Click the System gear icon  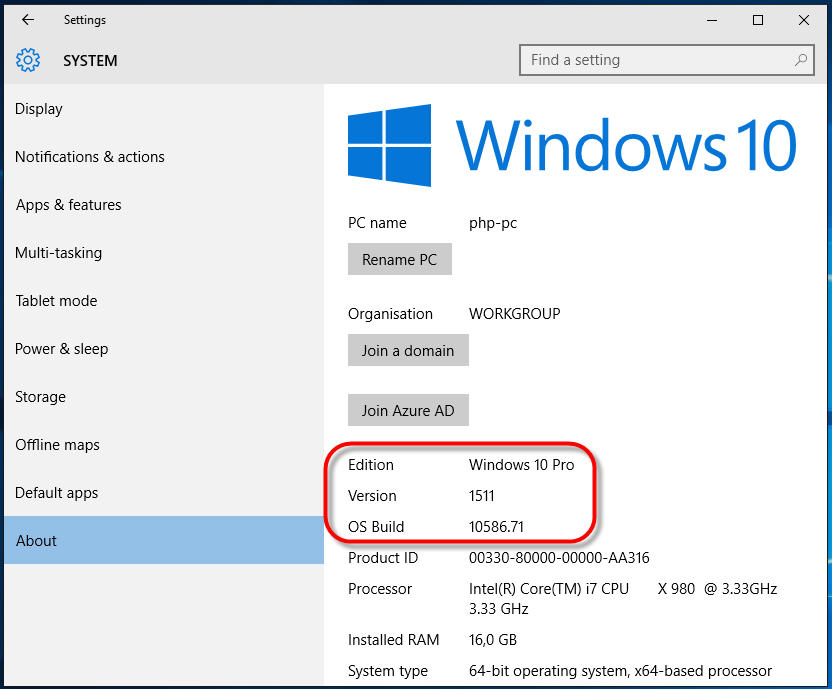28,61
